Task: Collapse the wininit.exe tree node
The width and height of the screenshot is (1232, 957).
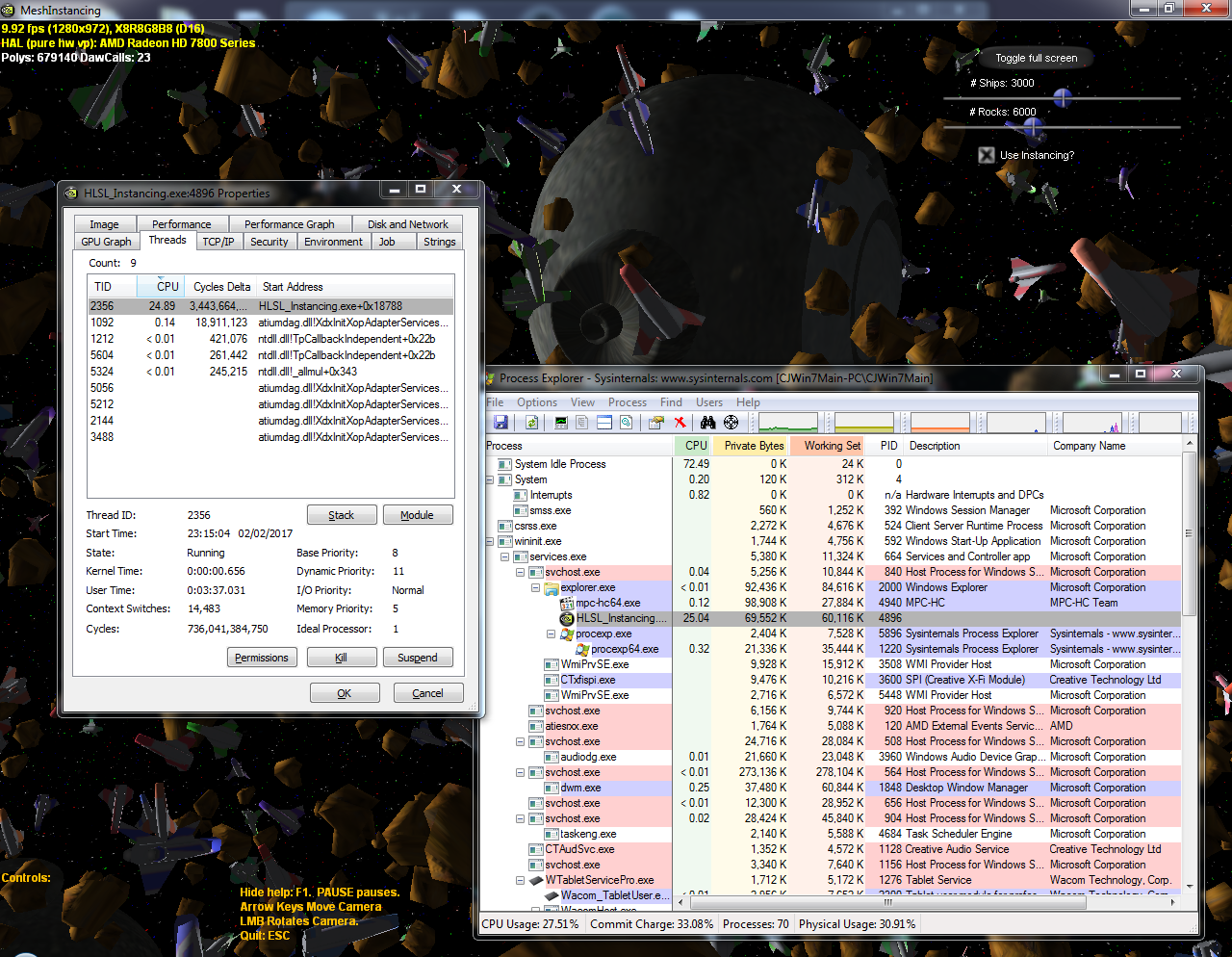Action: [490, 541]
